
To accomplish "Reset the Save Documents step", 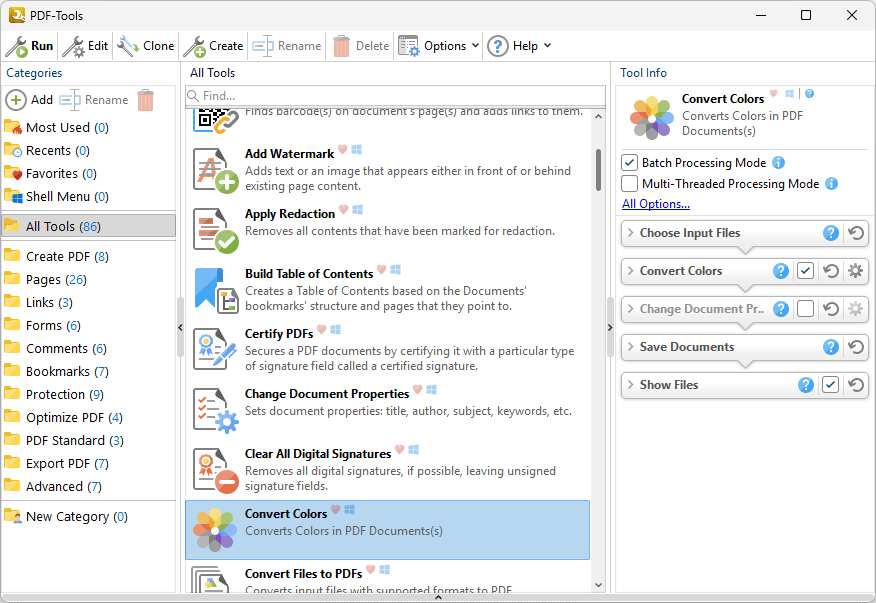I will point(856,347).
